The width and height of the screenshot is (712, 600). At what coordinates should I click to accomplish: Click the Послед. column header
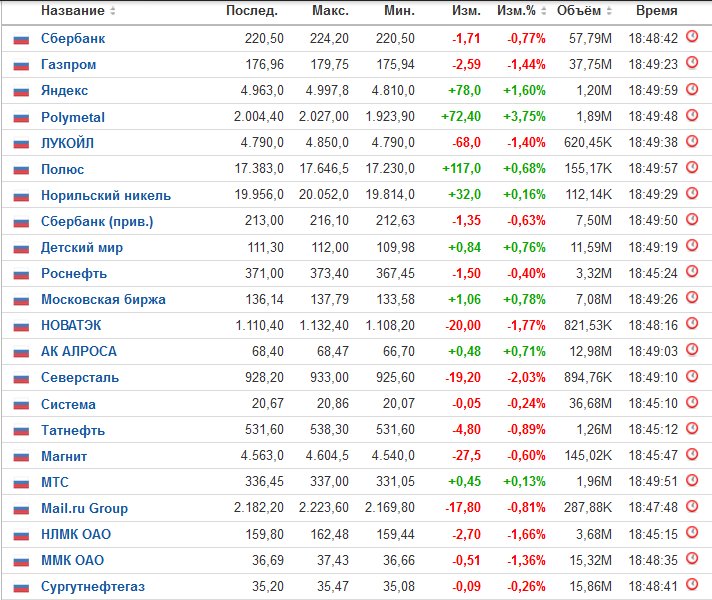[252, 10]
